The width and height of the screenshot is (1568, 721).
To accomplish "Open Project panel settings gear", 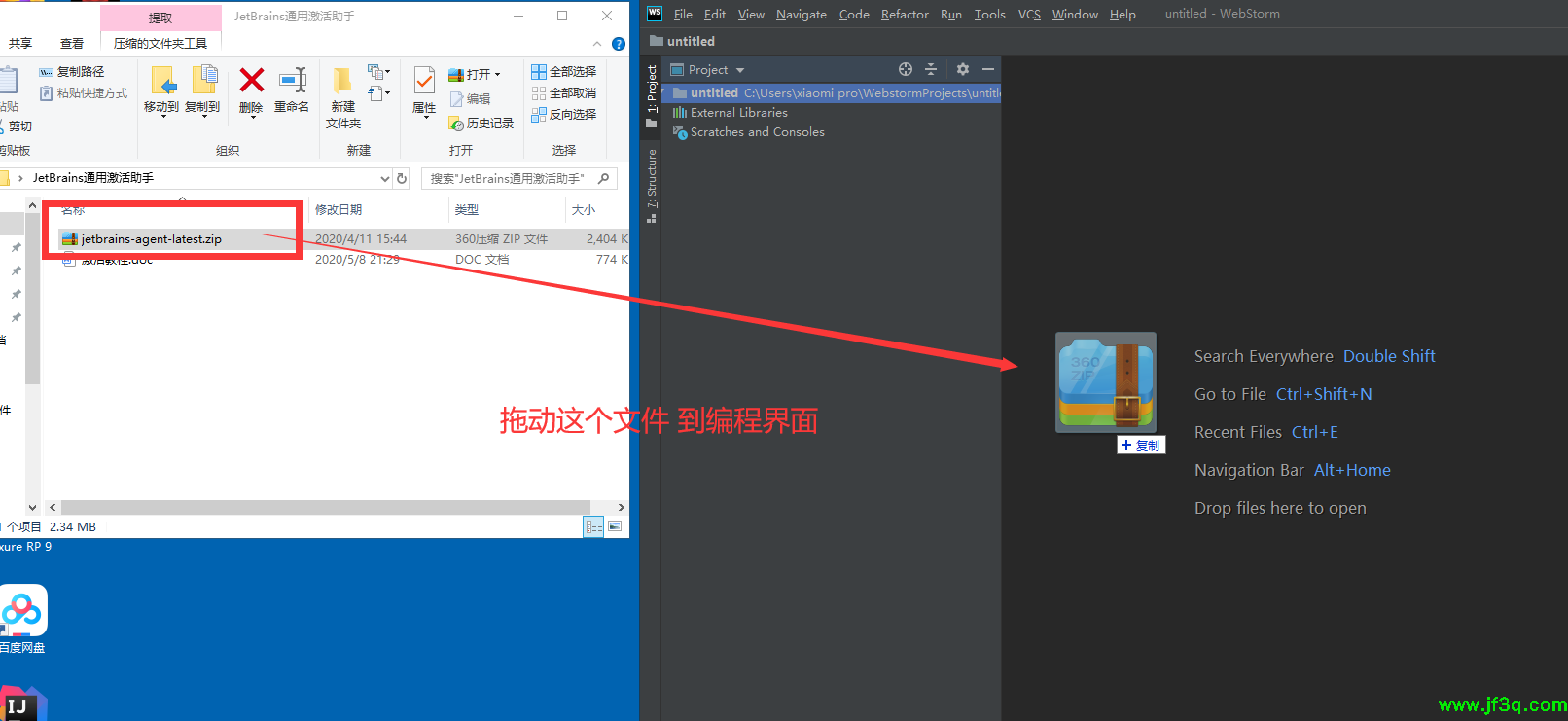I will click(x=963, y=69).
